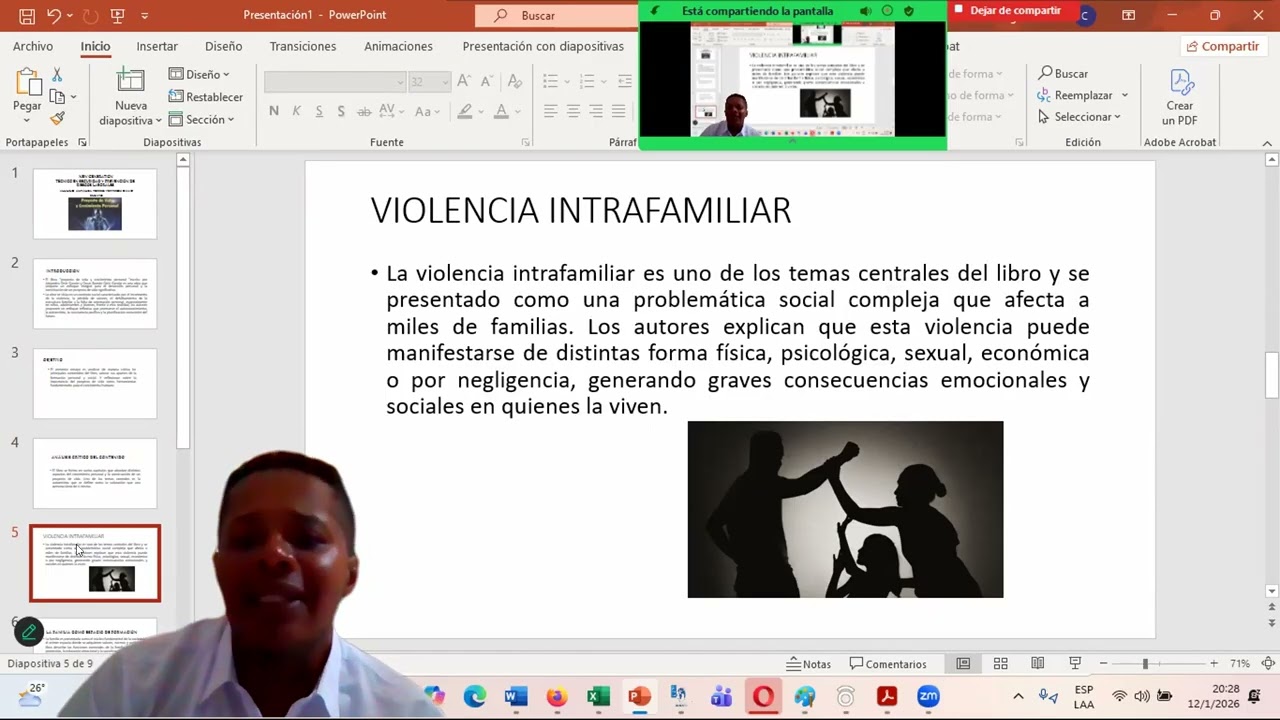Open the Archivo menu
Viewport: 1280px width, 720px height.
(x=33, y=46)
